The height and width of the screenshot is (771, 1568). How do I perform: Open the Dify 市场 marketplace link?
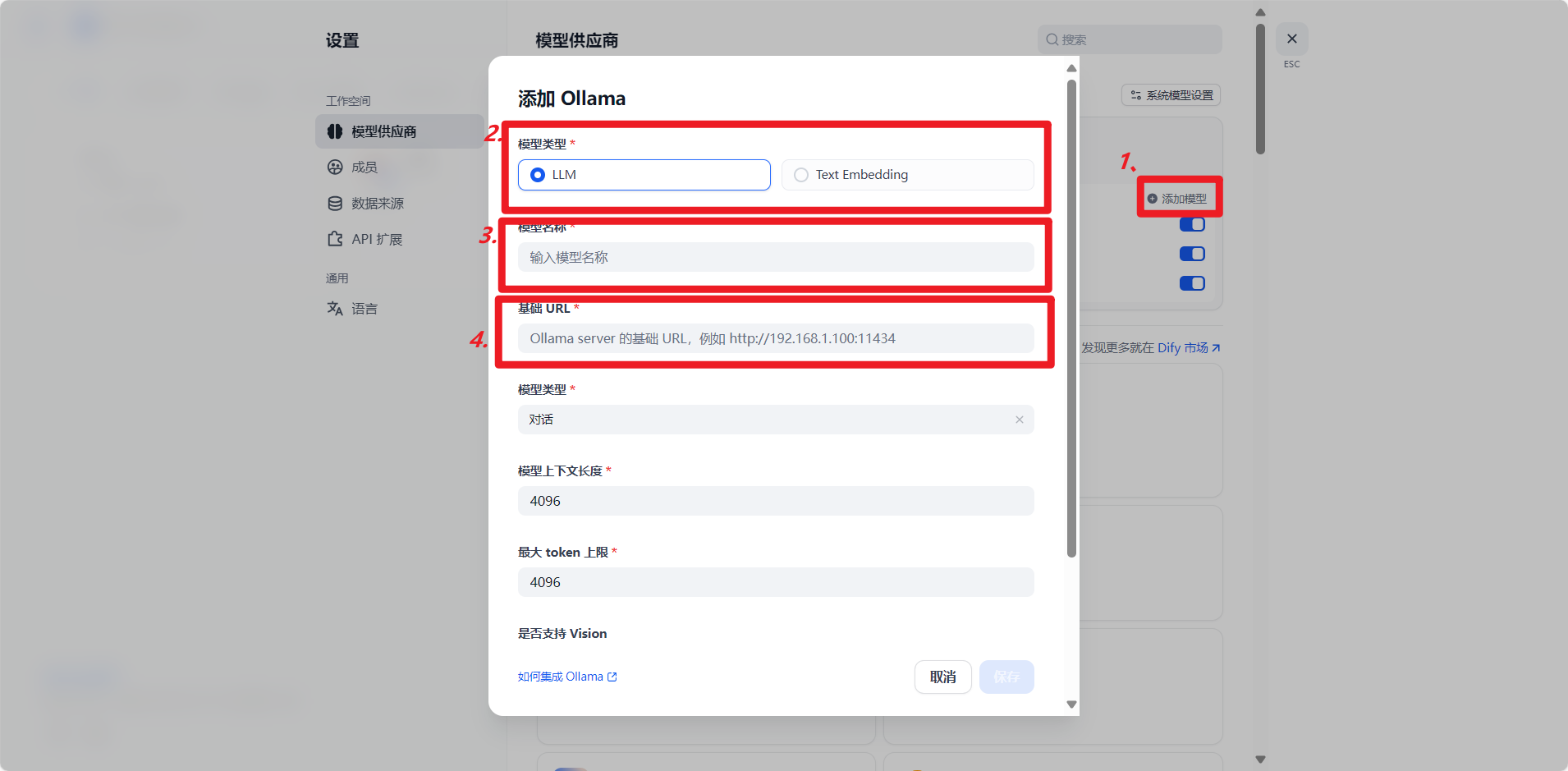point(1189,348)
